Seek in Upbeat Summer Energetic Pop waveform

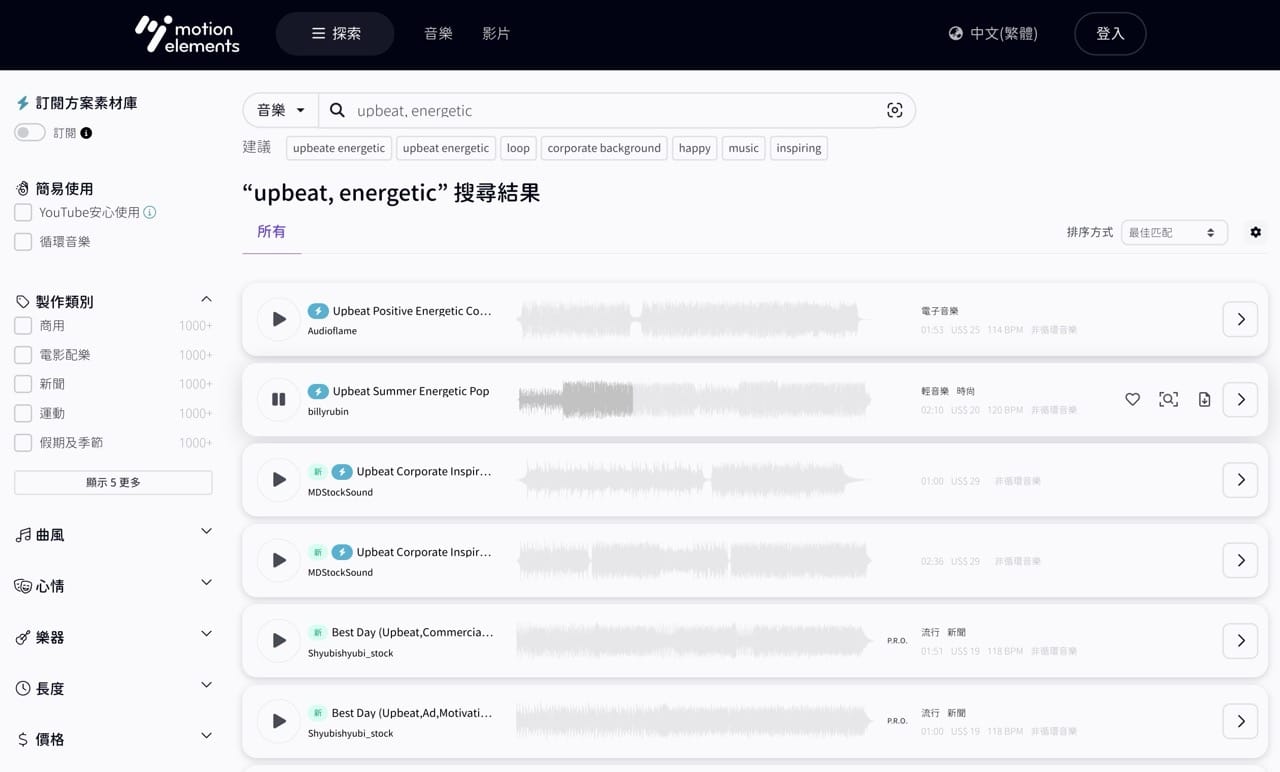(694, 399)
